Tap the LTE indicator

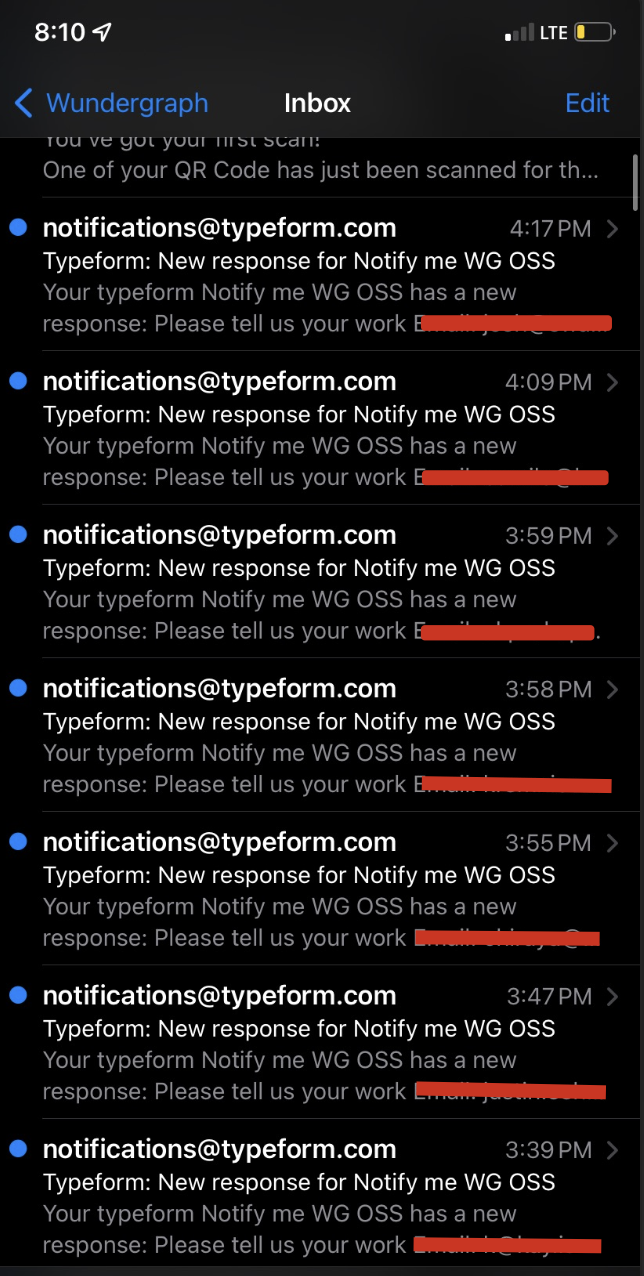coord(549,31)
